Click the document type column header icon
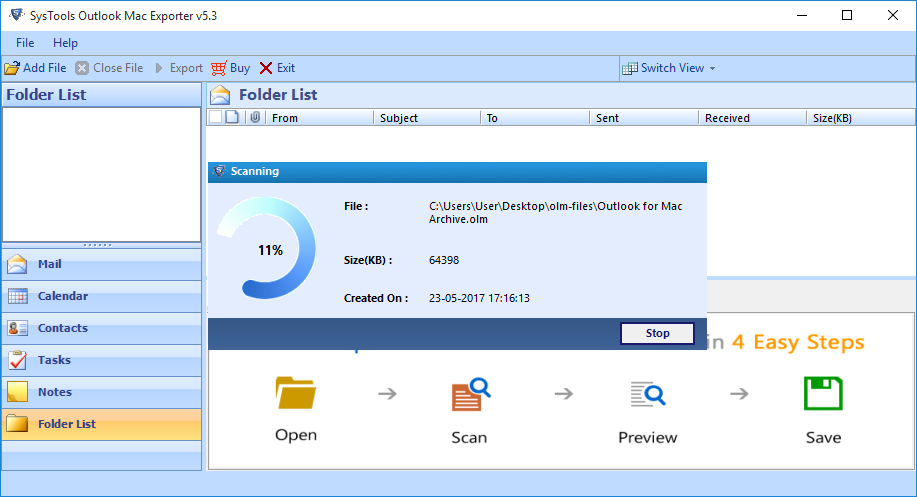Screen dimensions: 917x497 coord(232,117)
